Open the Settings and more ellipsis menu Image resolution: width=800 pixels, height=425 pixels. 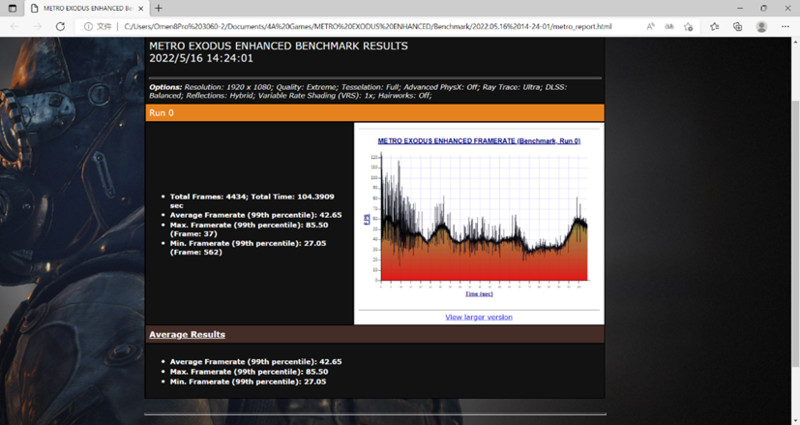click(785, 27)
